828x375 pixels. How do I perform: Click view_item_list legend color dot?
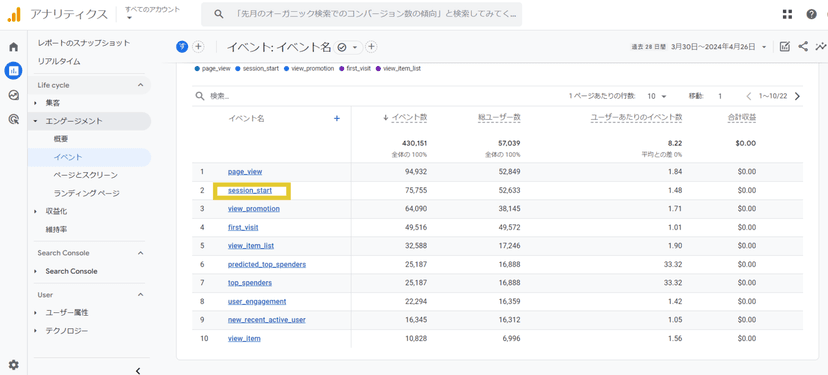pyautogui.click(x=378, y=68)
